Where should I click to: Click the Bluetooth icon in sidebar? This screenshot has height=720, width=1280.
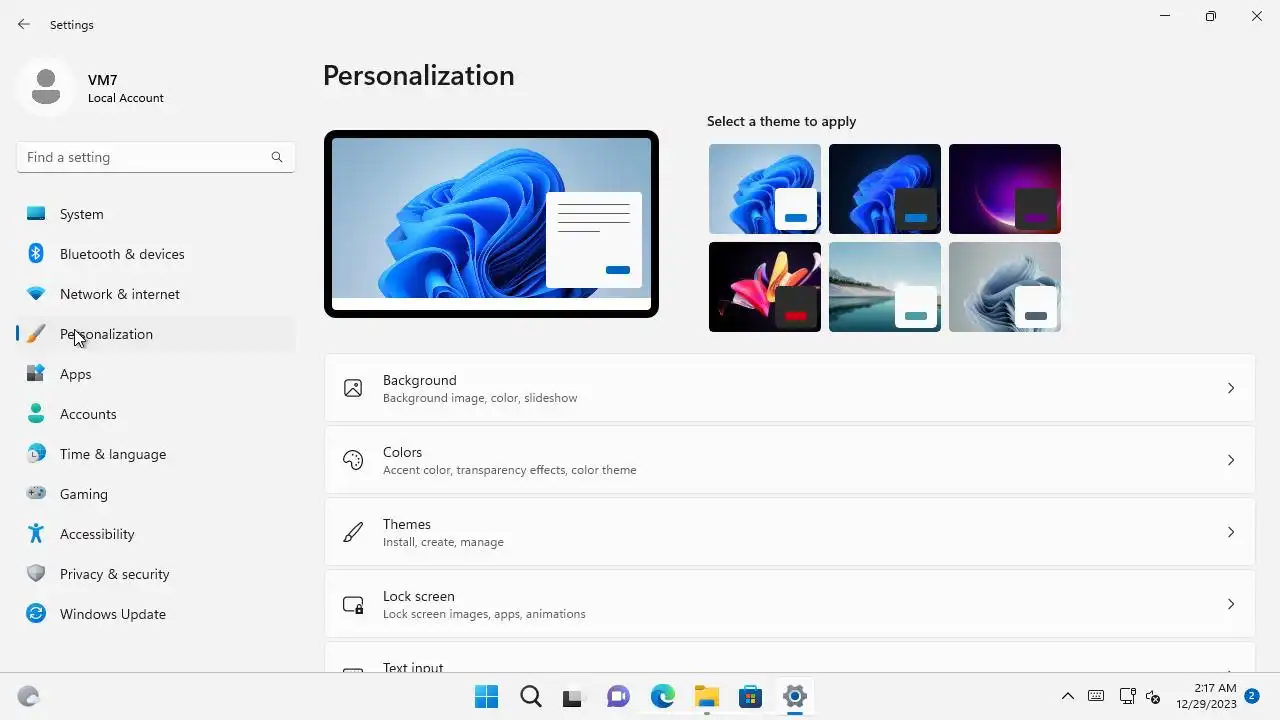click(36, 254)
